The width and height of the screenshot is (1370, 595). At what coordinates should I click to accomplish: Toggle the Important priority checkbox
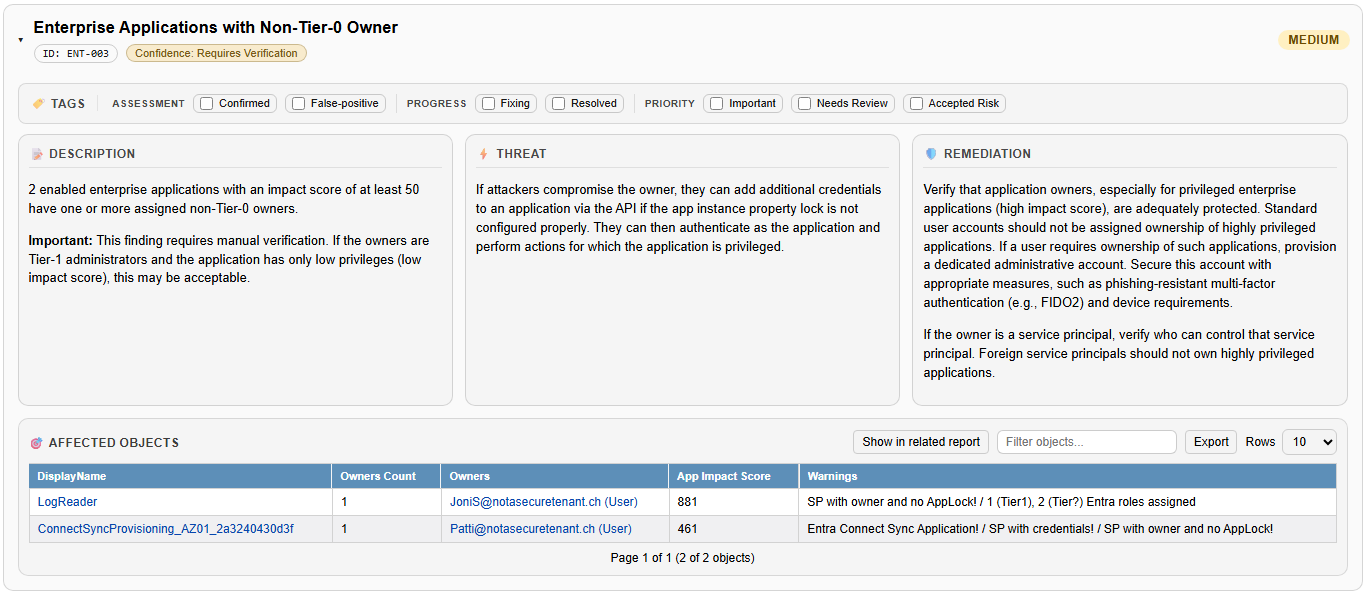(x=716, y=103)
